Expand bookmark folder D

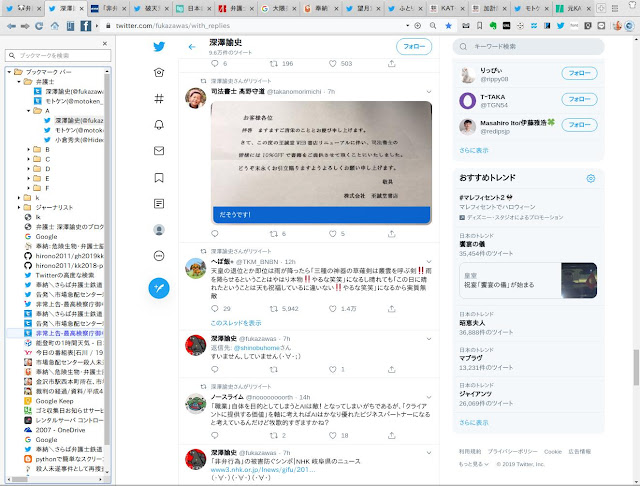(29, 169)
